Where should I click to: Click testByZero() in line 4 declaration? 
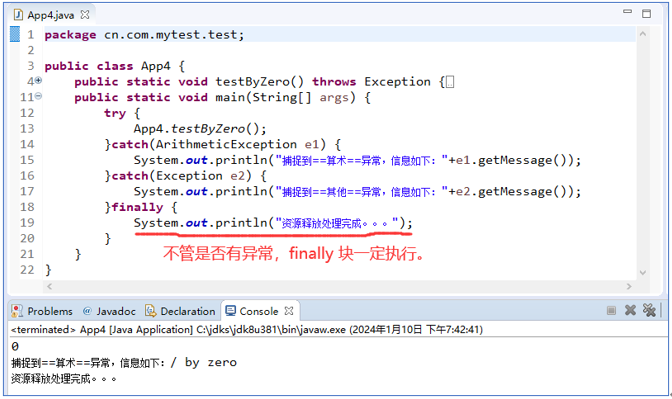click(260, 81)
